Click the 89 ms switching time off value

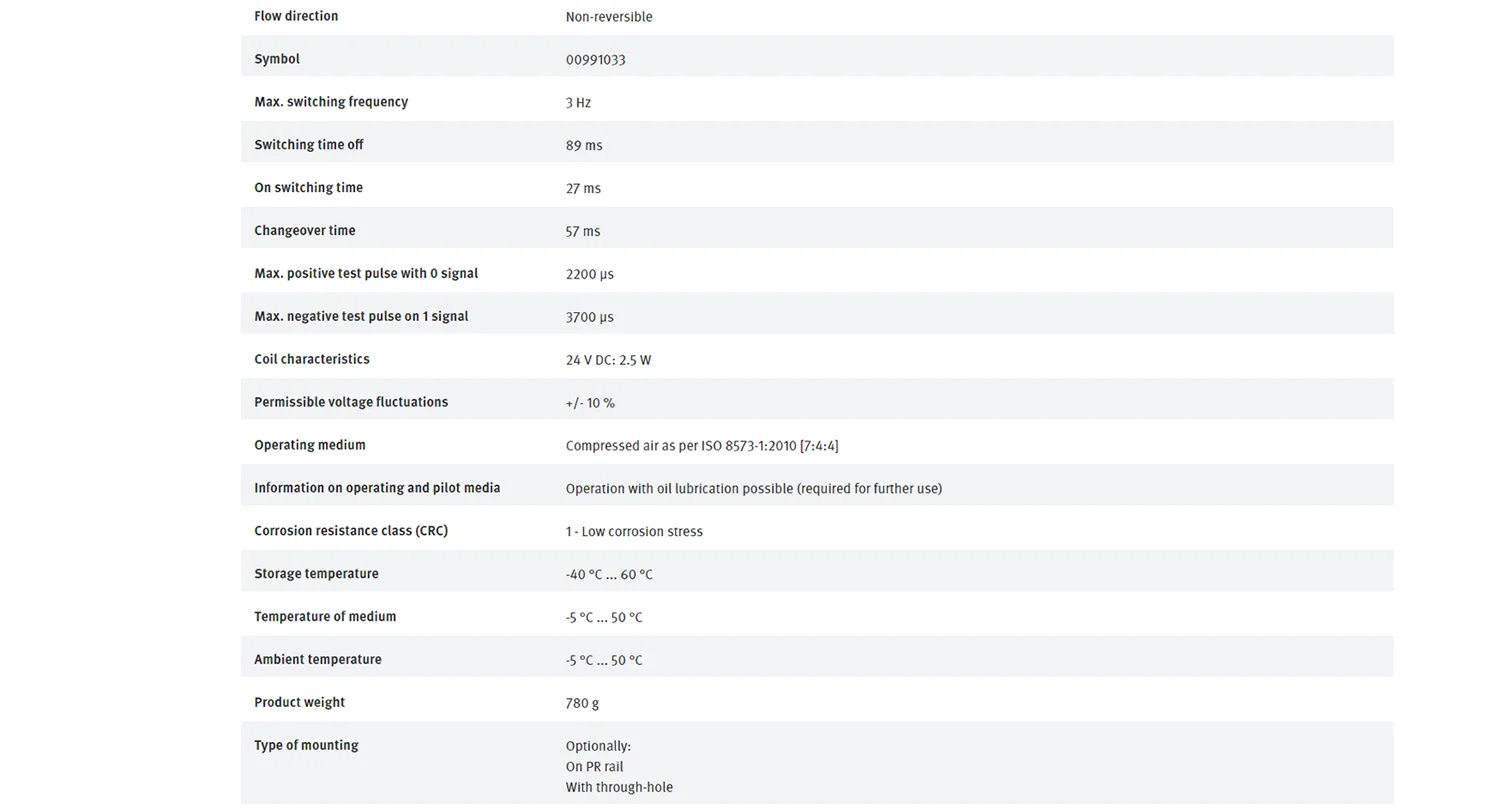(584, 145)
